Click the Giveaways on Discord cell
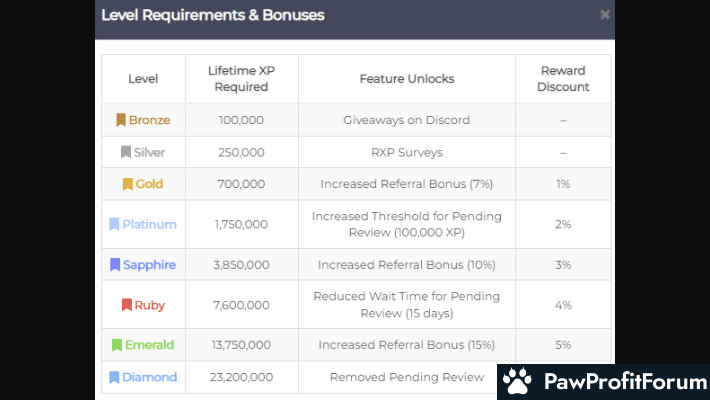This screenshot has height=400, width=710. 406,120
